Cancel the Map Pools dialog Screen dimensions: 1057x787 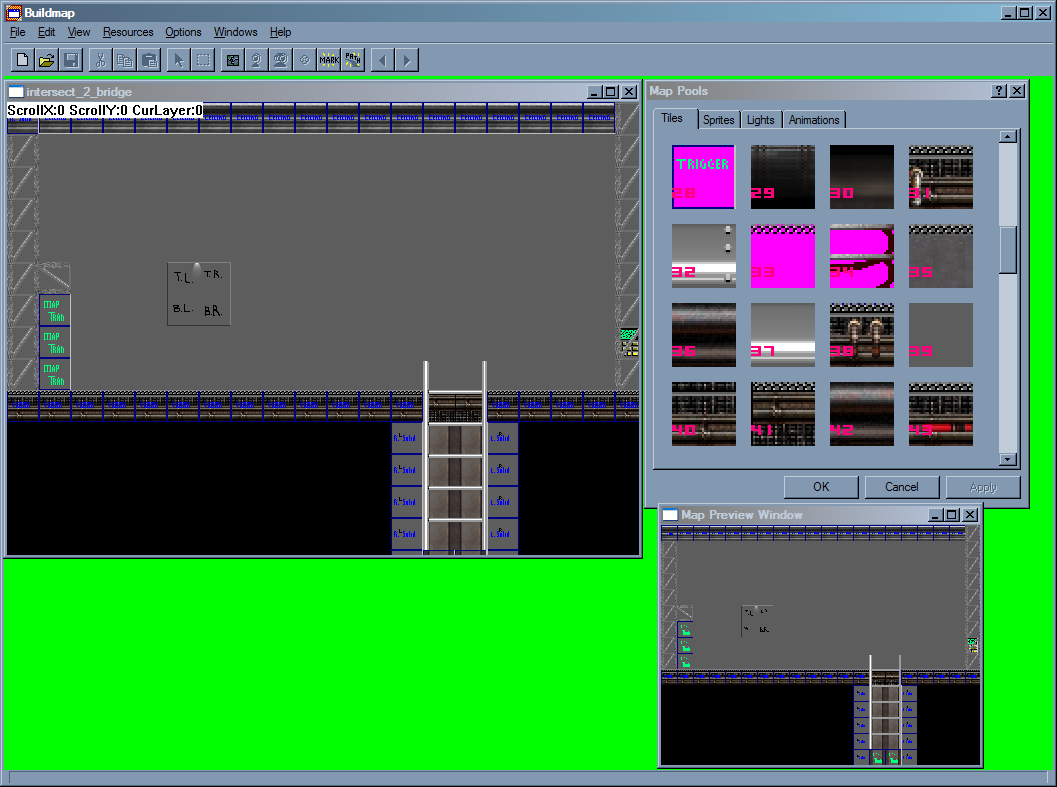click(x=901, y=487)
